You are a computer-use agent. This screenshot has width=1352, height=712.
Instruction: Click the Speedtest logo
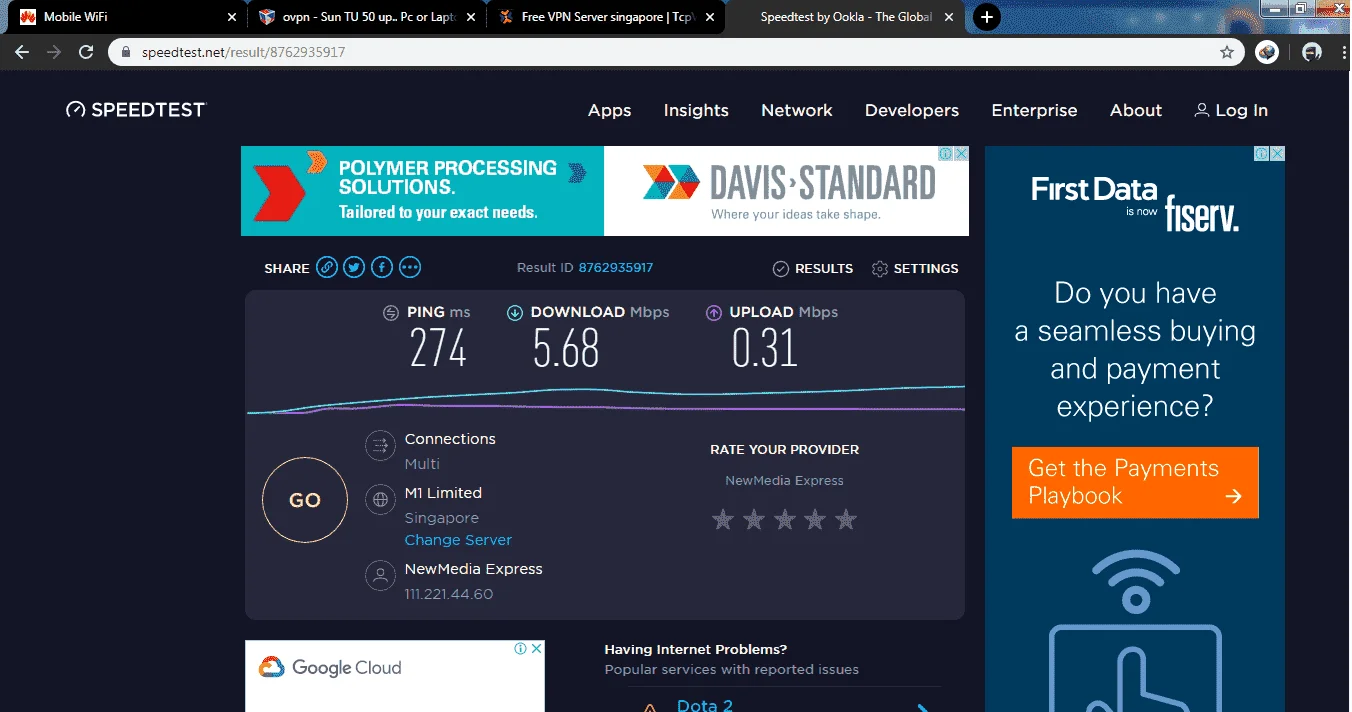(135, 110)
